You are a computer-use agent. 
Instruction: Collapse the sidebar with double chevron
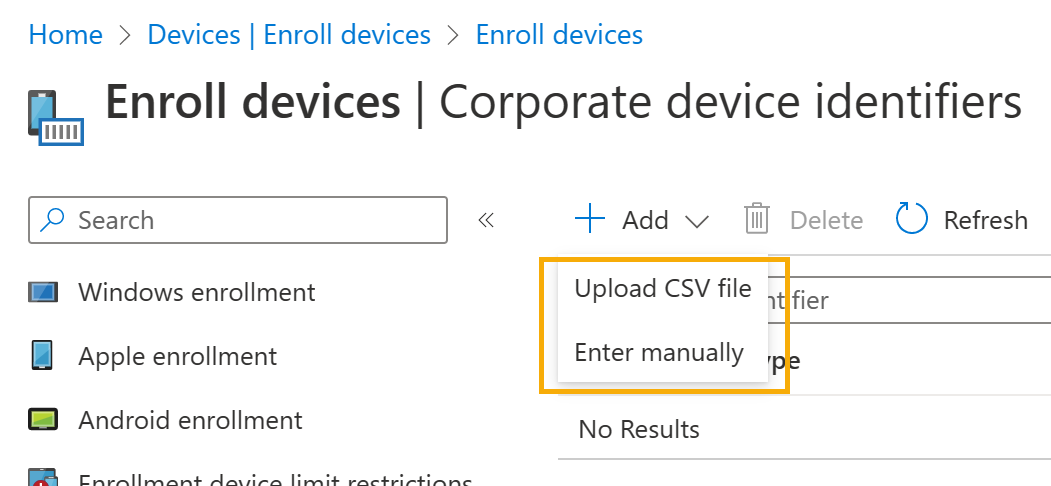486,220
